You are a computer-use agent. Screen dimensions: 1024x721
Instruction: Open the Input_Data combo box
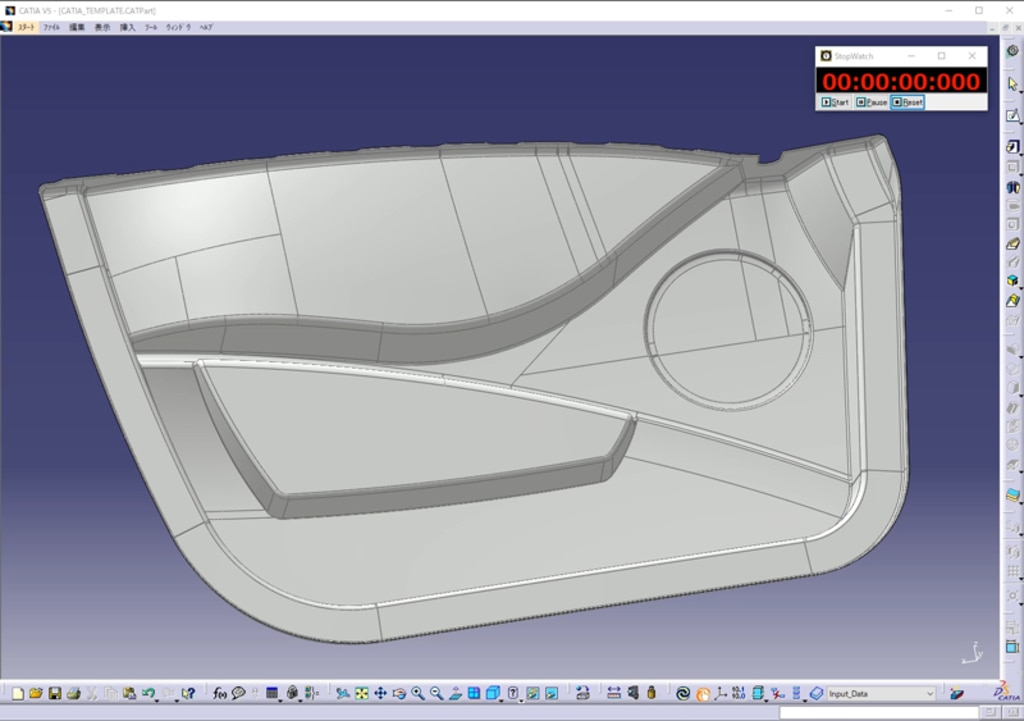click(x=881, y=694)
